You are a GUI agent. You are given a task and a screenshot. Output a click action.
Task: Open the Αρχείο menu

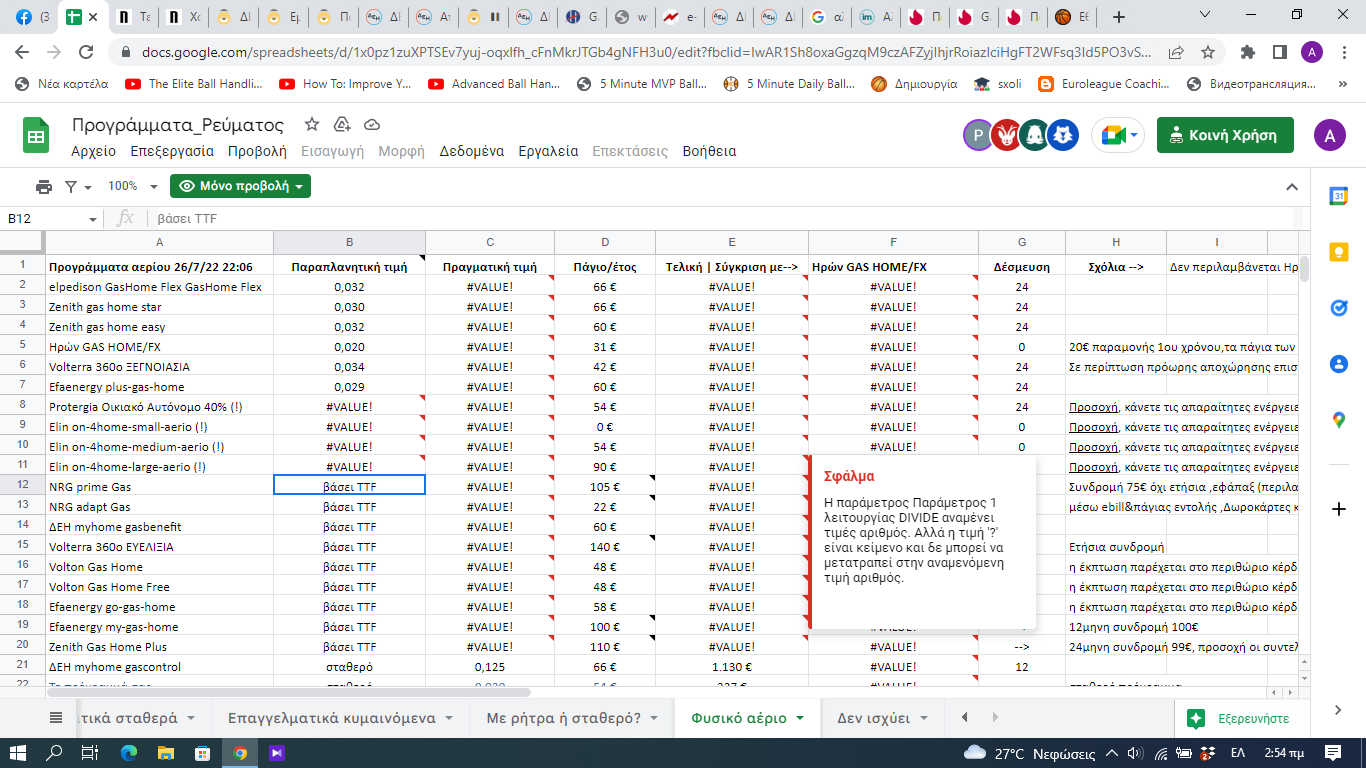pyautogui.click(x=93, y=151)
